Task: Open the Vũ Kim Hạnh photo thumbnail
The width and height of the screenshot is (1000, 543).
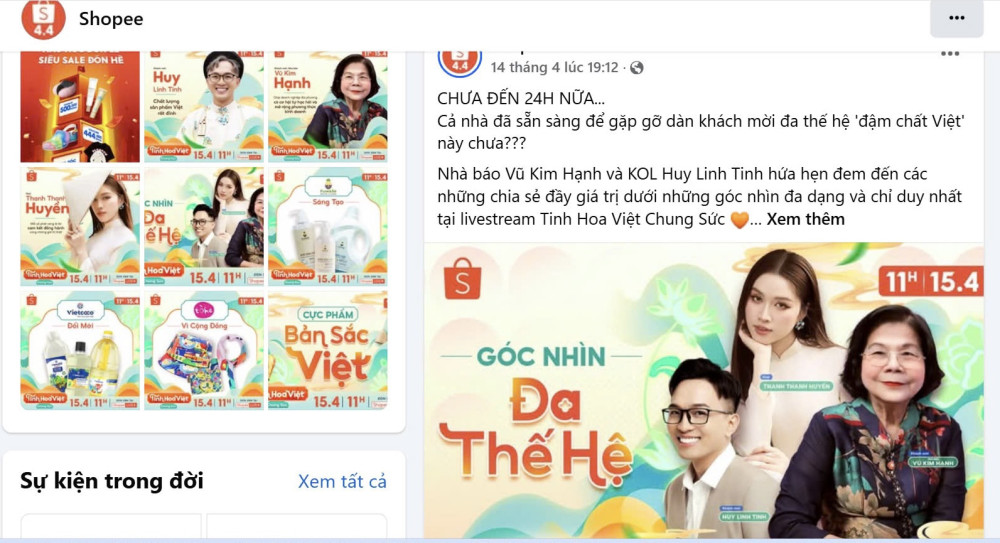Action: click(x=328, y=107)
